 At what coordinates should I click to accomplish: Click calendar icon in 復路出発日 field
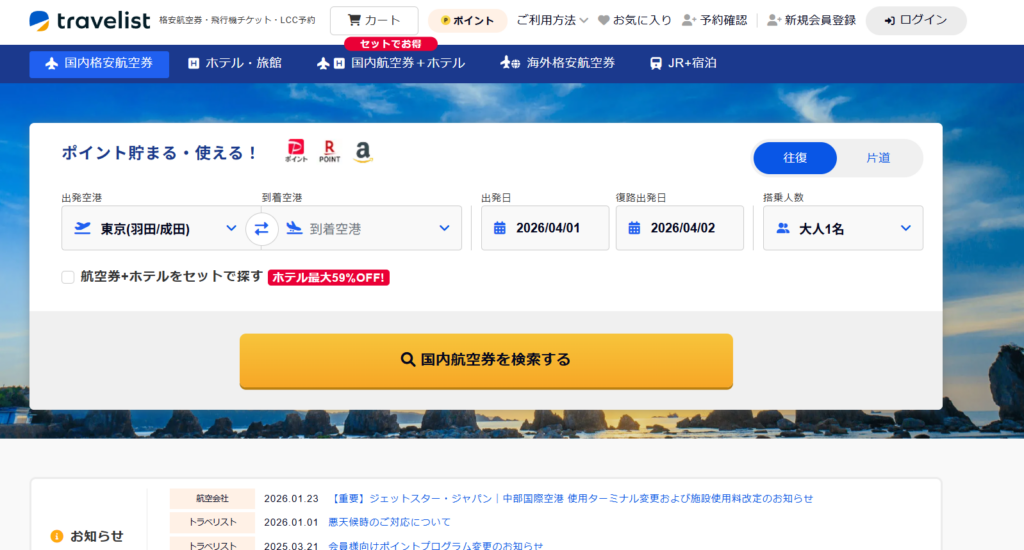pyautogui.click(x=635, y=228)
